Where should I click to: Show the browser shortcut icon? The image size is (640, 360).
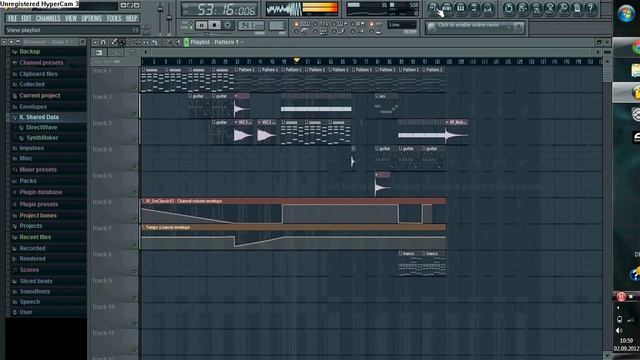tap(474, 8)
